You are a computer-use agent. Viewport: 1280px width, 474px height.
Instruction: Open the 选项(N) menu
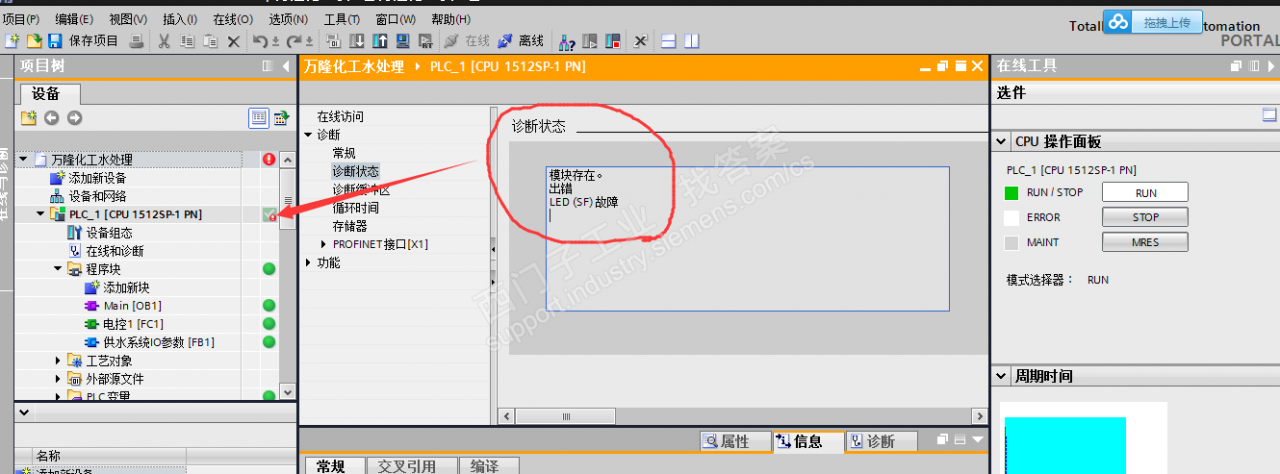pyautogui.click(x=288, y=19)
